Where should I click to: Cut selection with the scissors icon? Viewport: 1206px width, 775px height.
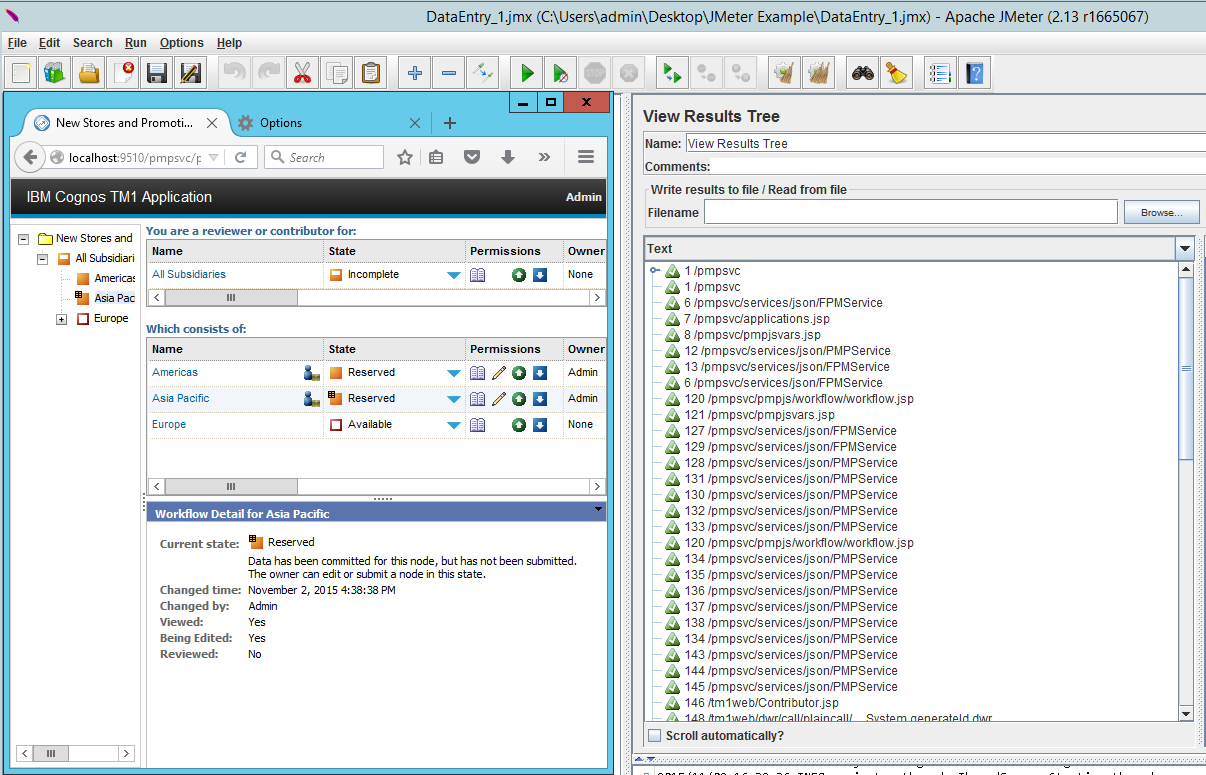301,73
